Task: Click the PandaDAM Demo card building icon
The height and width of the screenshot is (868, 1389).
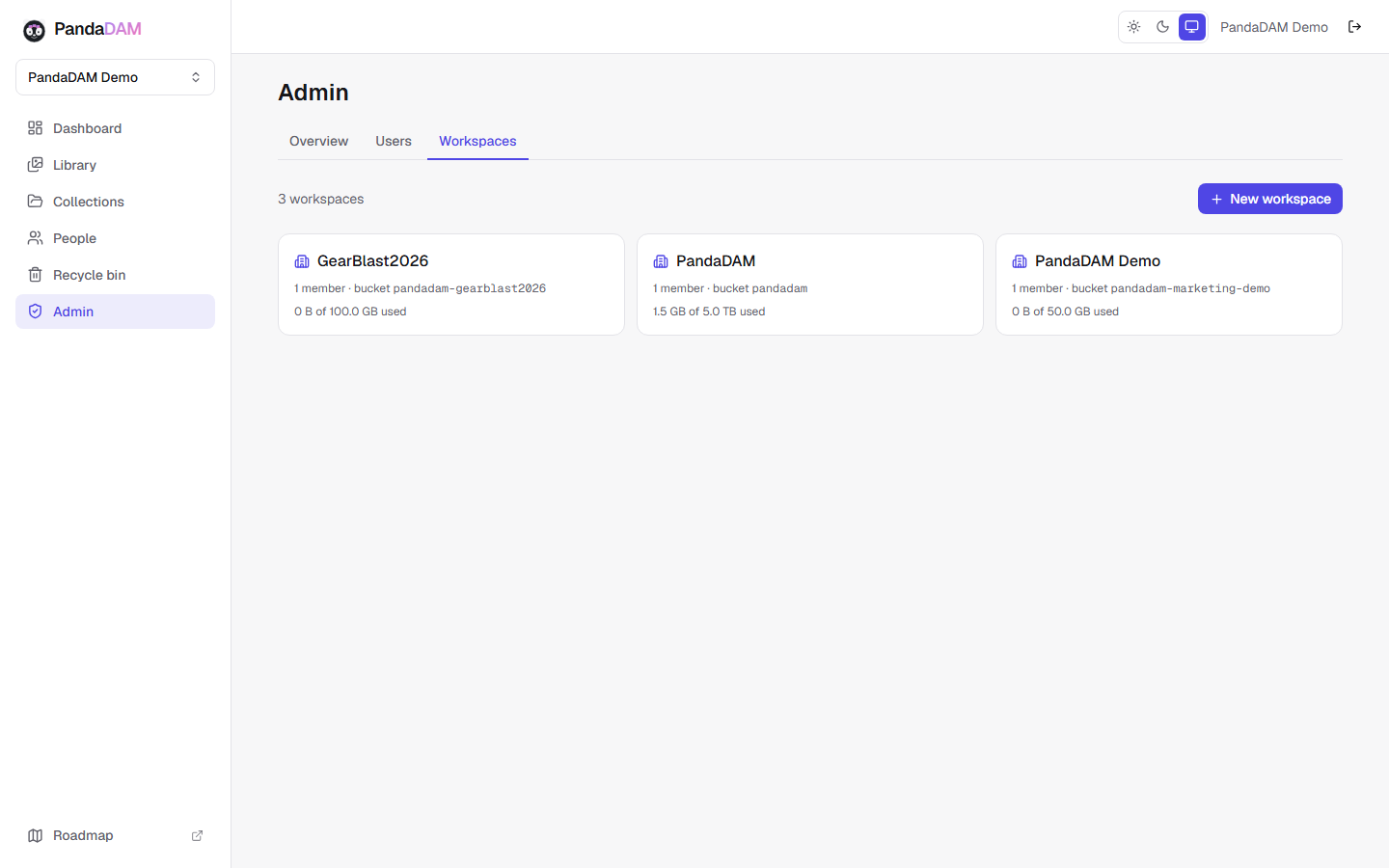Action: 1020,261
